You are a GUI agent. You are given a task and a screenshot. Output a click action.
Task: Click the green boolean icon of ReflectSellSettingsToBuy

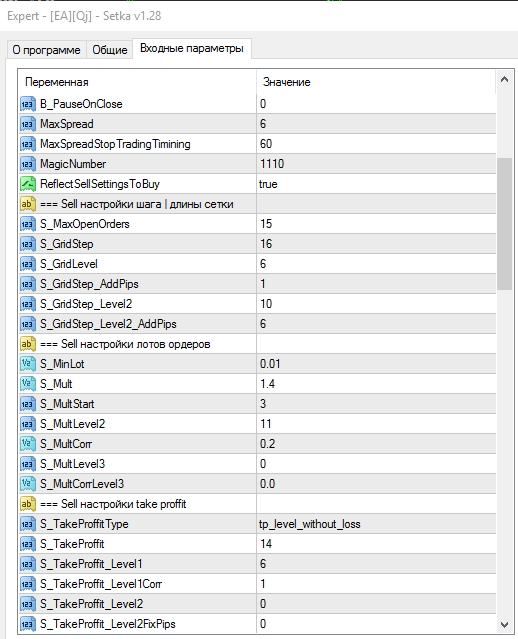click(28, 184)
